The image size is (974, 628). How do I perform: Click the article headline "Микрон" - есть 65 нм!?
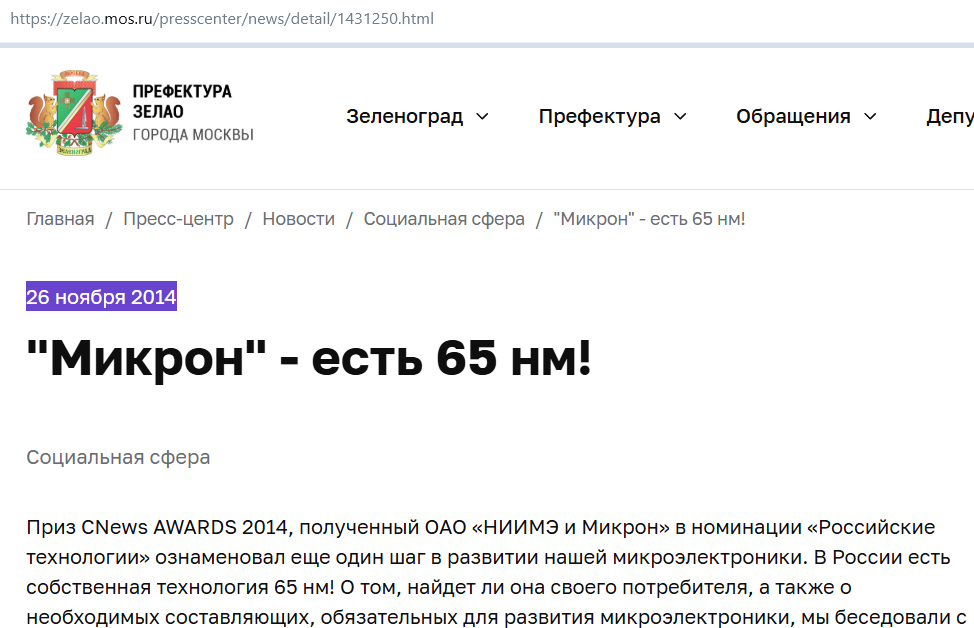pyautogui.click(x=309, y=358)
